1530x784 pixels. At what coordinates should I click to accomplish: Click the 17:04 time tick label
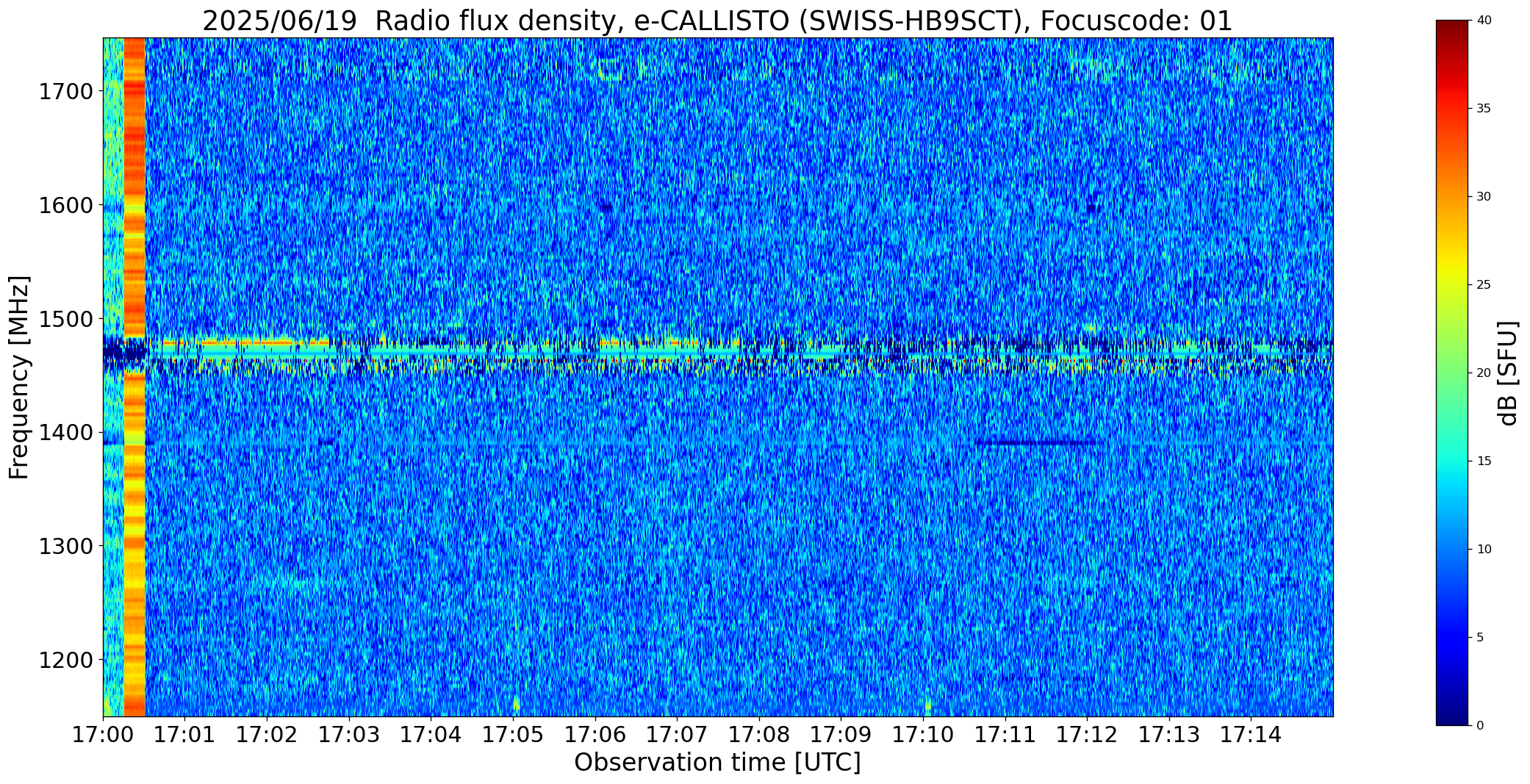click(431, 735)
